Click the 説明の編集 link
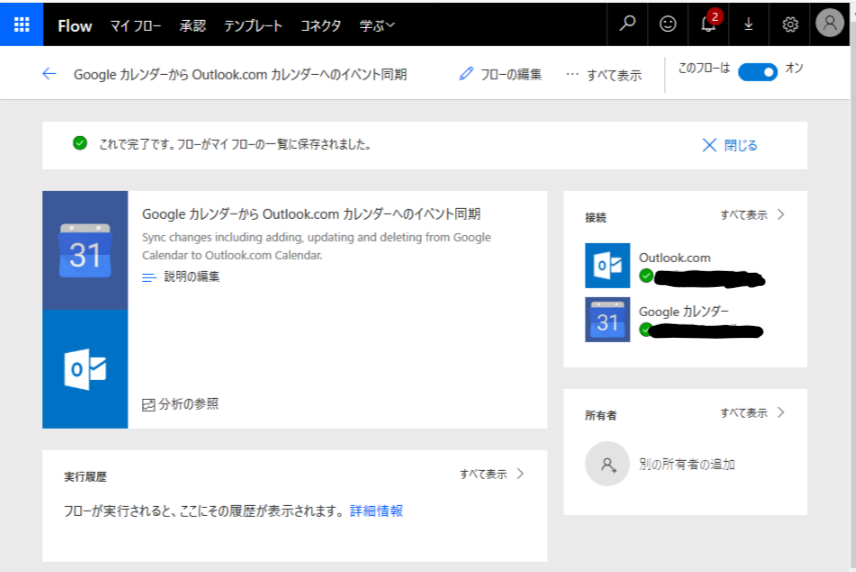 tap(192, 277)
